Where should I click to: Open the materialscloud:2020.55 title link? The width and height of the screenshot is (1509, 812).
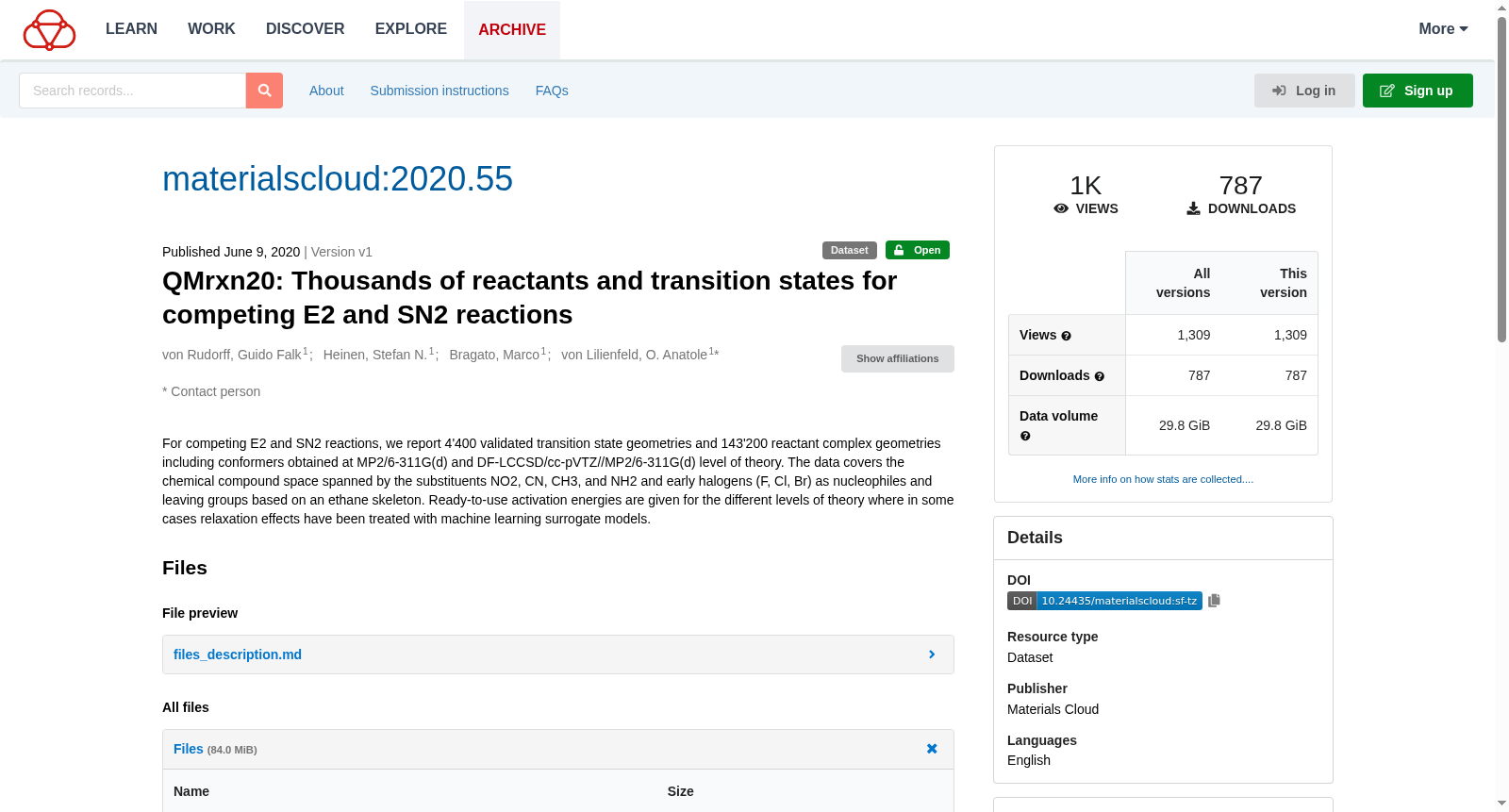(338, 179)
